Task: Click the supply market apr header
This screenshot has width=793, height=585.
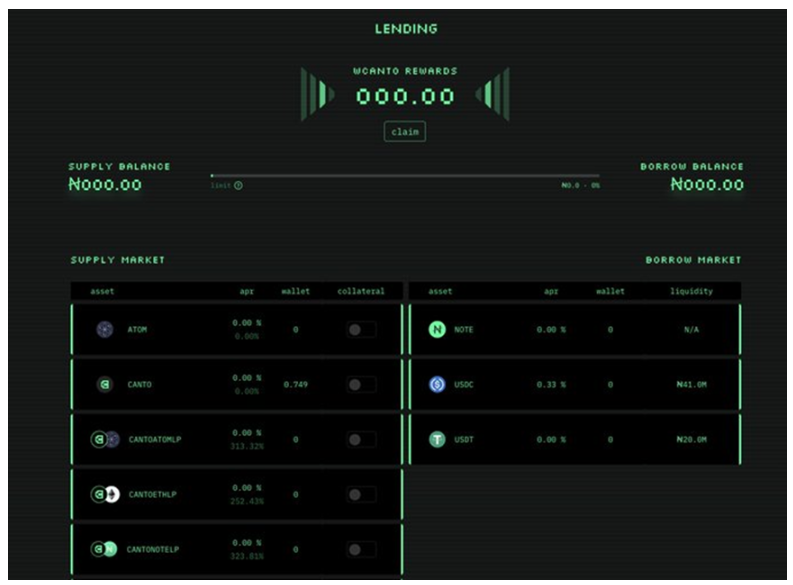Action: pos(246,291)
